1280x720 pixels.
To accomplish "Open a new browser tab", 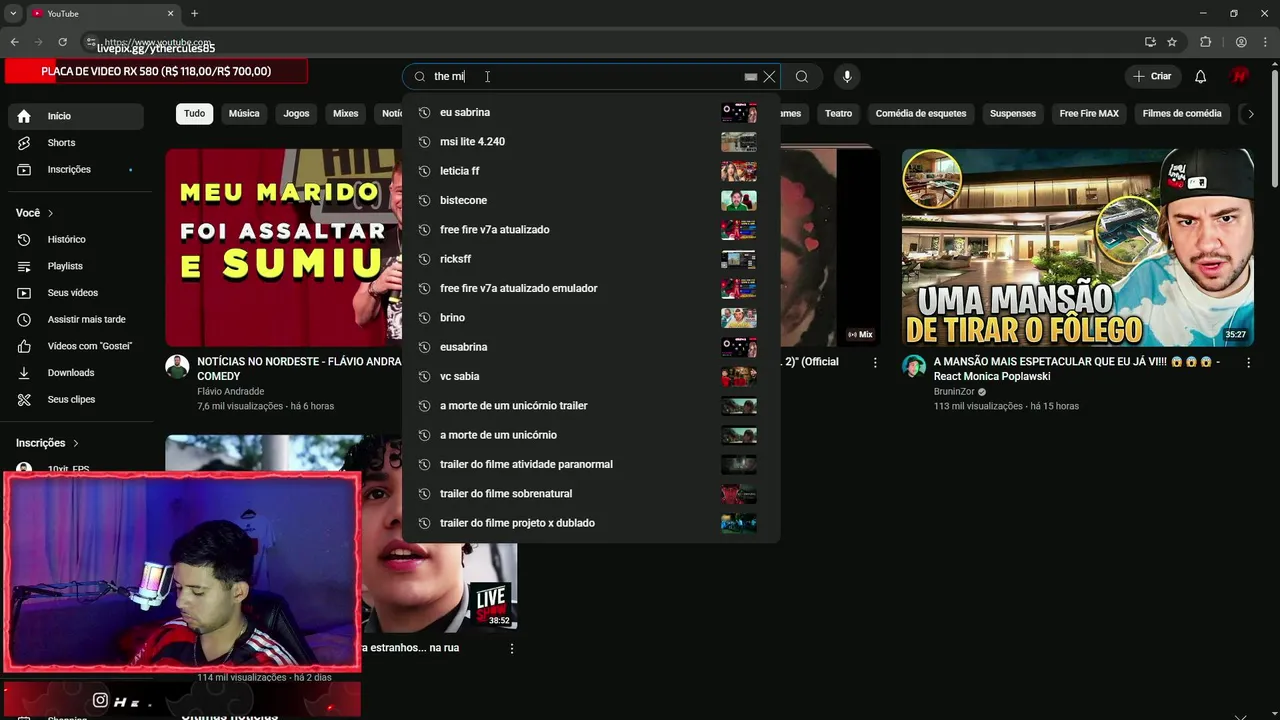I will pyautogui.click(x=194, y=13).
